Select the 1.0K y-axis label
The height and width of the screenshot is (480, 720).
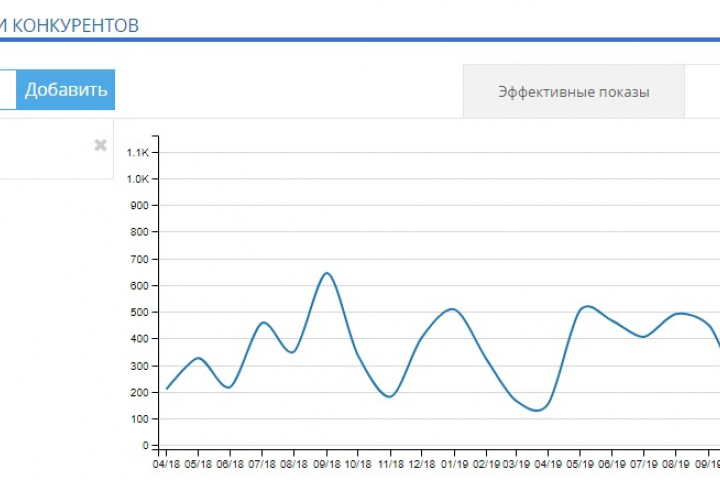[138, 179]
